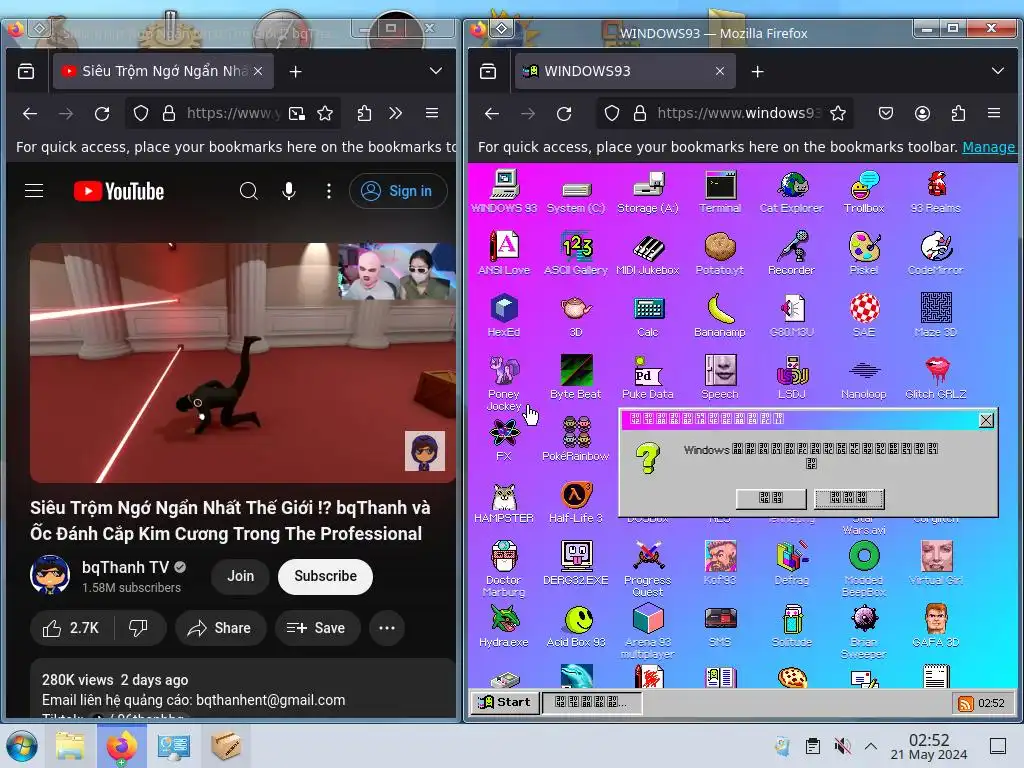Screen dimensions: 1024x768
Task: Click the left glitched dialog button
Action: click(x=771, y=498)
